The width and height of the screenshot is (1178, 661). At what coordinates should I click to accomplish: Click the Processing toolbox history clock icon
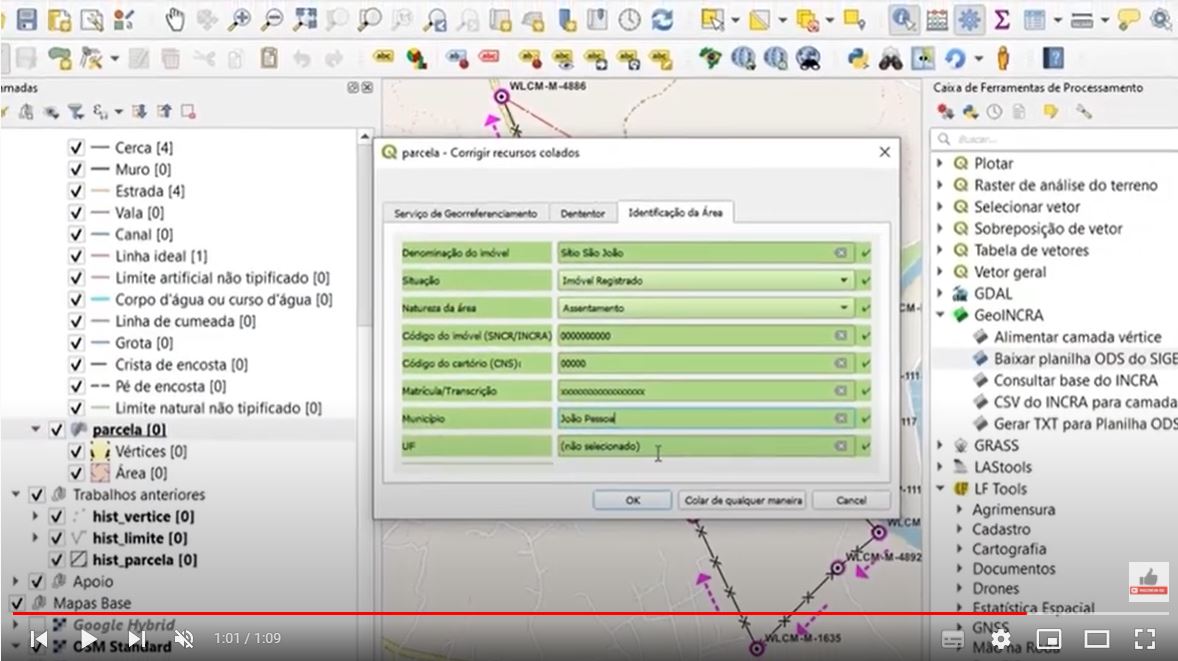pyautogui.click(x=995, y=112)
